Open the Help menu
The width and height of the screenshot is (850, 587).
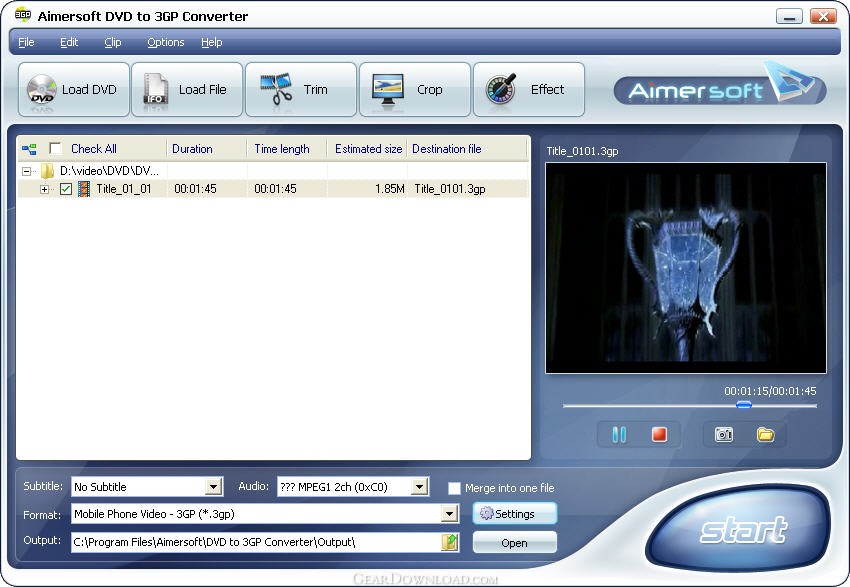click(x=211, y=42)
